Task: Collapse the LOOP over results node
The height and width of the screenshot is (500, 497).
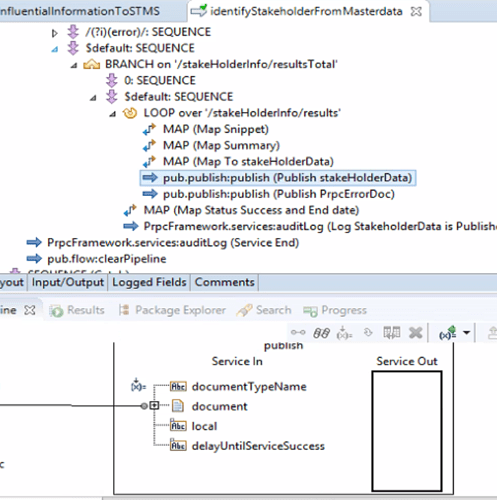Action: point(113,114)
